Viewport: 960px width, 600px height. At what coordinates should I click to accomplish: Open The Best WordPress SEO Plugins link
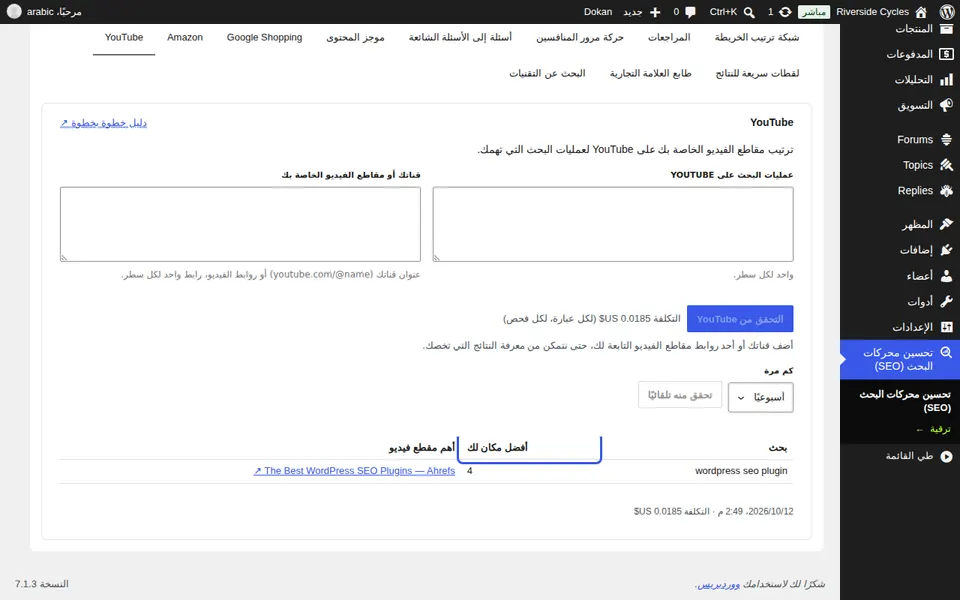click(x=354, y=471)
